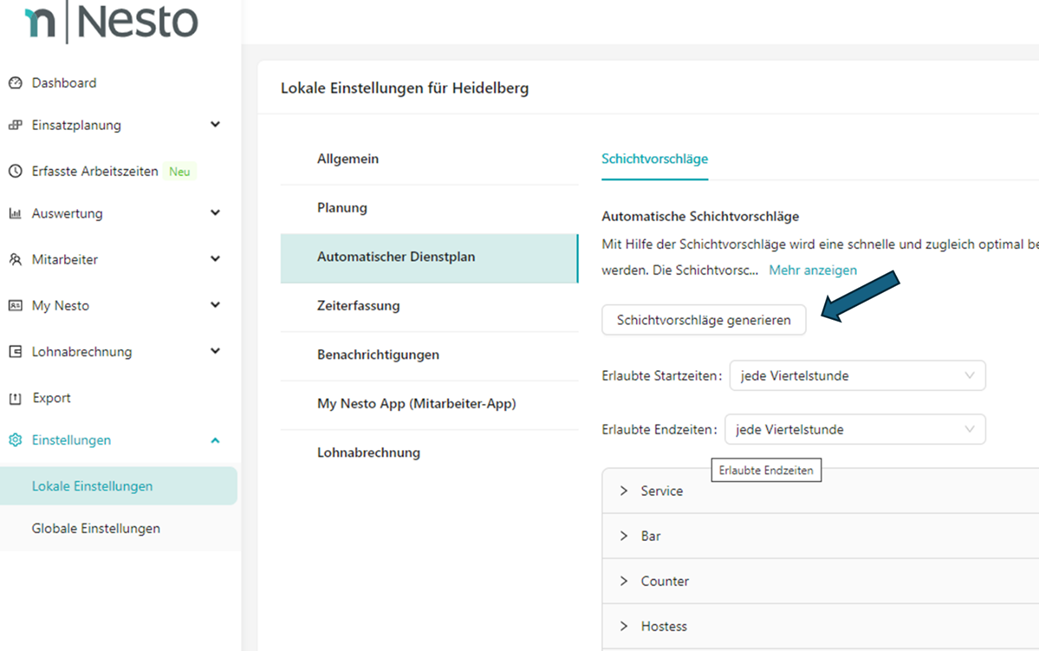Screen dimensions: 1039x651
Task: Expand the Bar section
Action: coord(624,536)
